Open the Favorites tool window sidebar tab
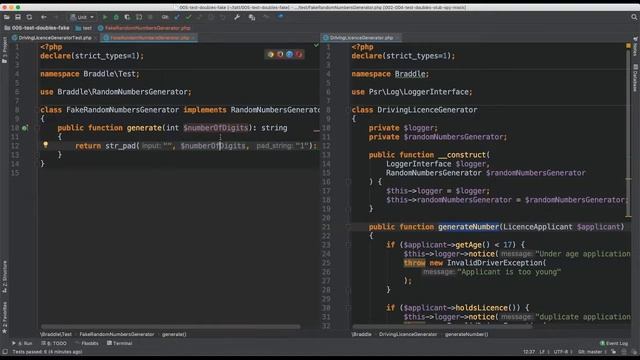Viewport: 640px width, 360px height. pyautogui.click(x=4, y=318)
